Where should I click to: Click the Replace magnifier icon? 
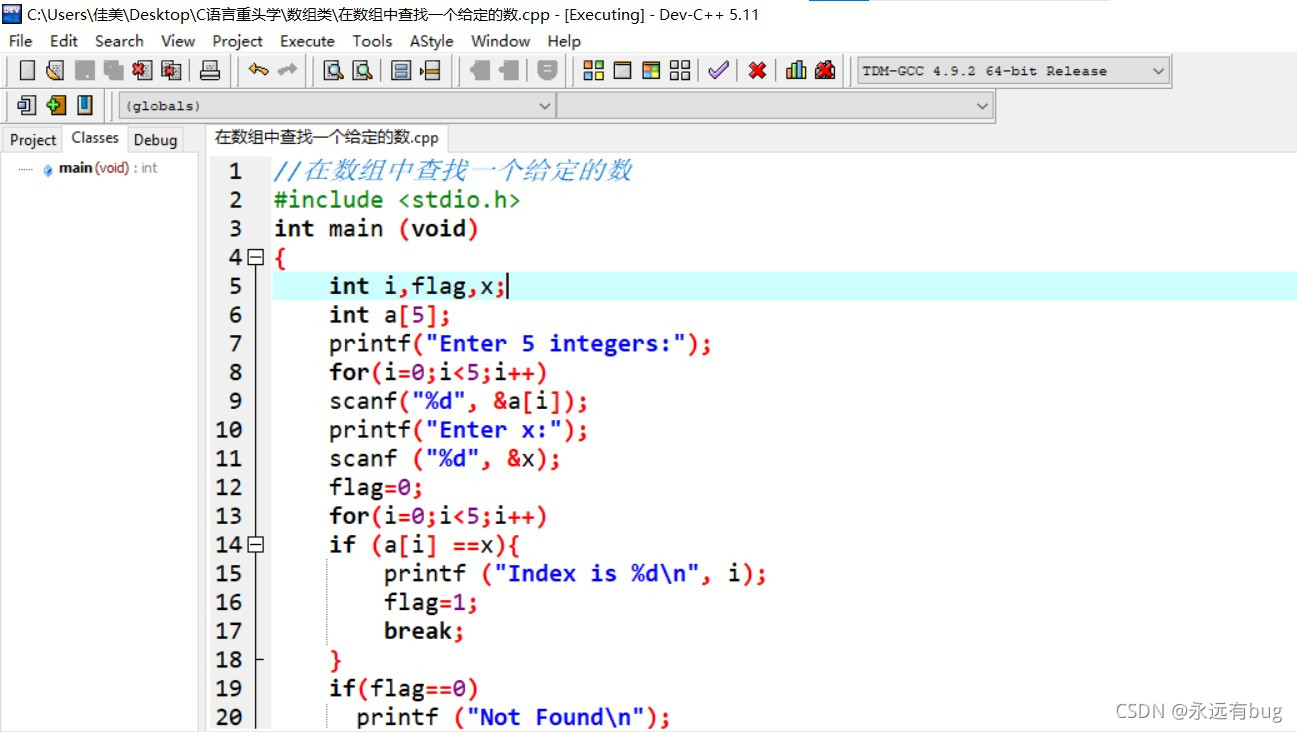pyautogui.click(x=362, y=71)
